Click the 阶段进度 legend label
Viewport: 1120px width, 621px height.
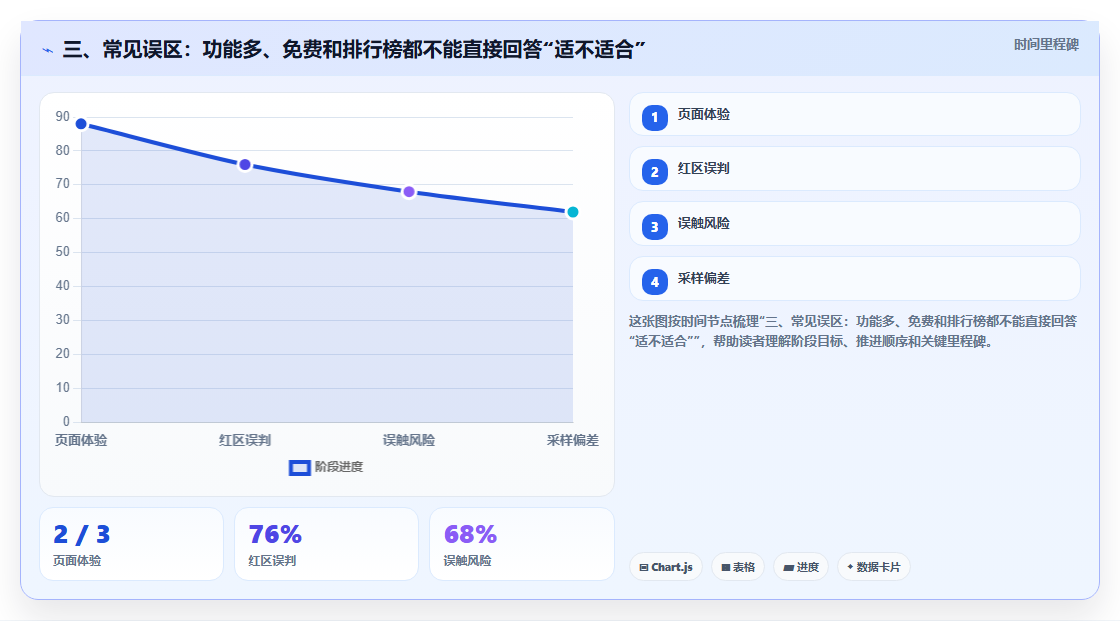339,467
